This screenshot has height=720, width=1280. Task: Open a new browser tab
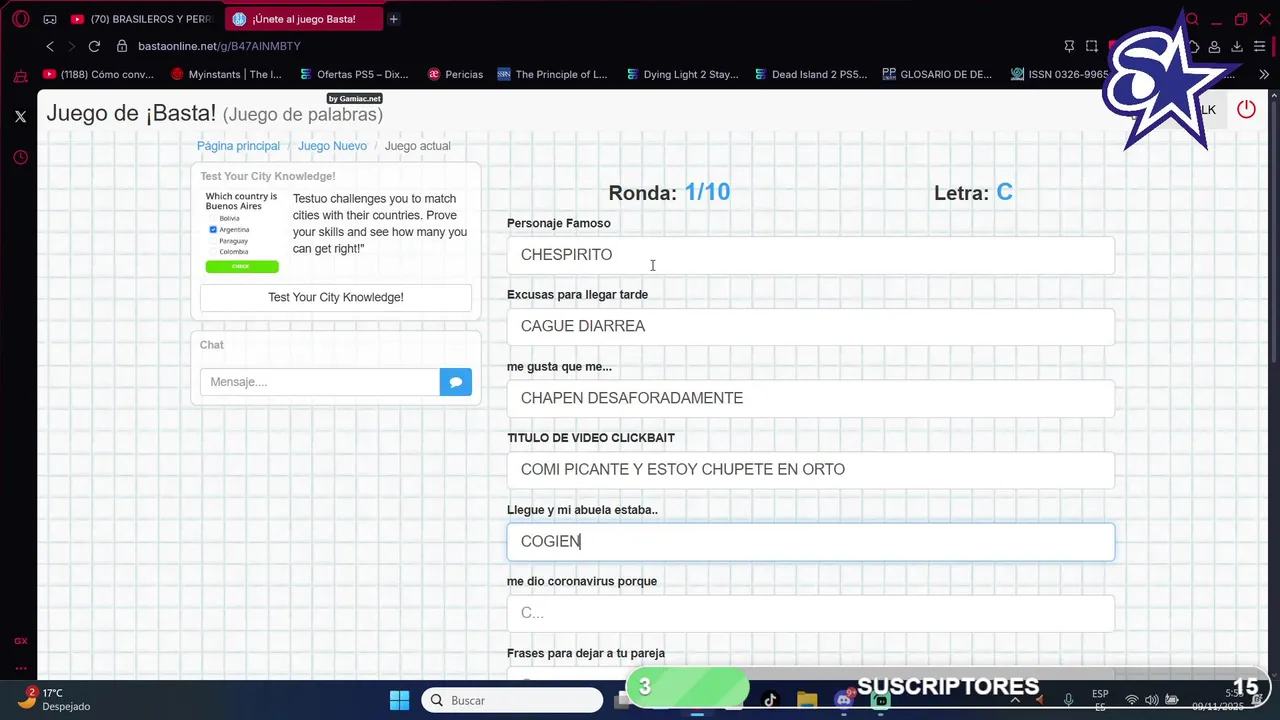pyautogui.click(x=393, y=19)
